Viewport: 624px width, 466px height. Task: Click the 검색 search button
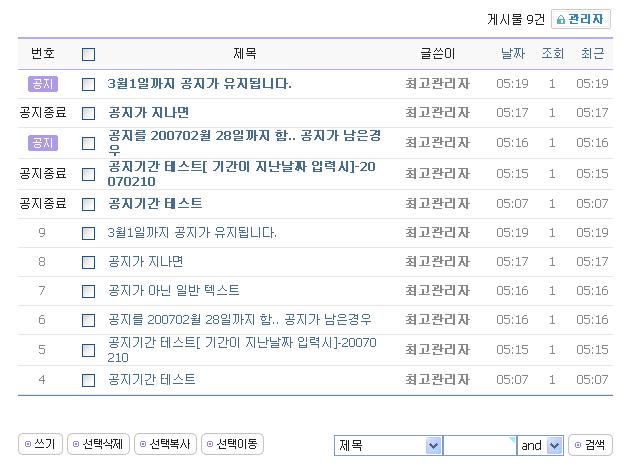point(590,445)
